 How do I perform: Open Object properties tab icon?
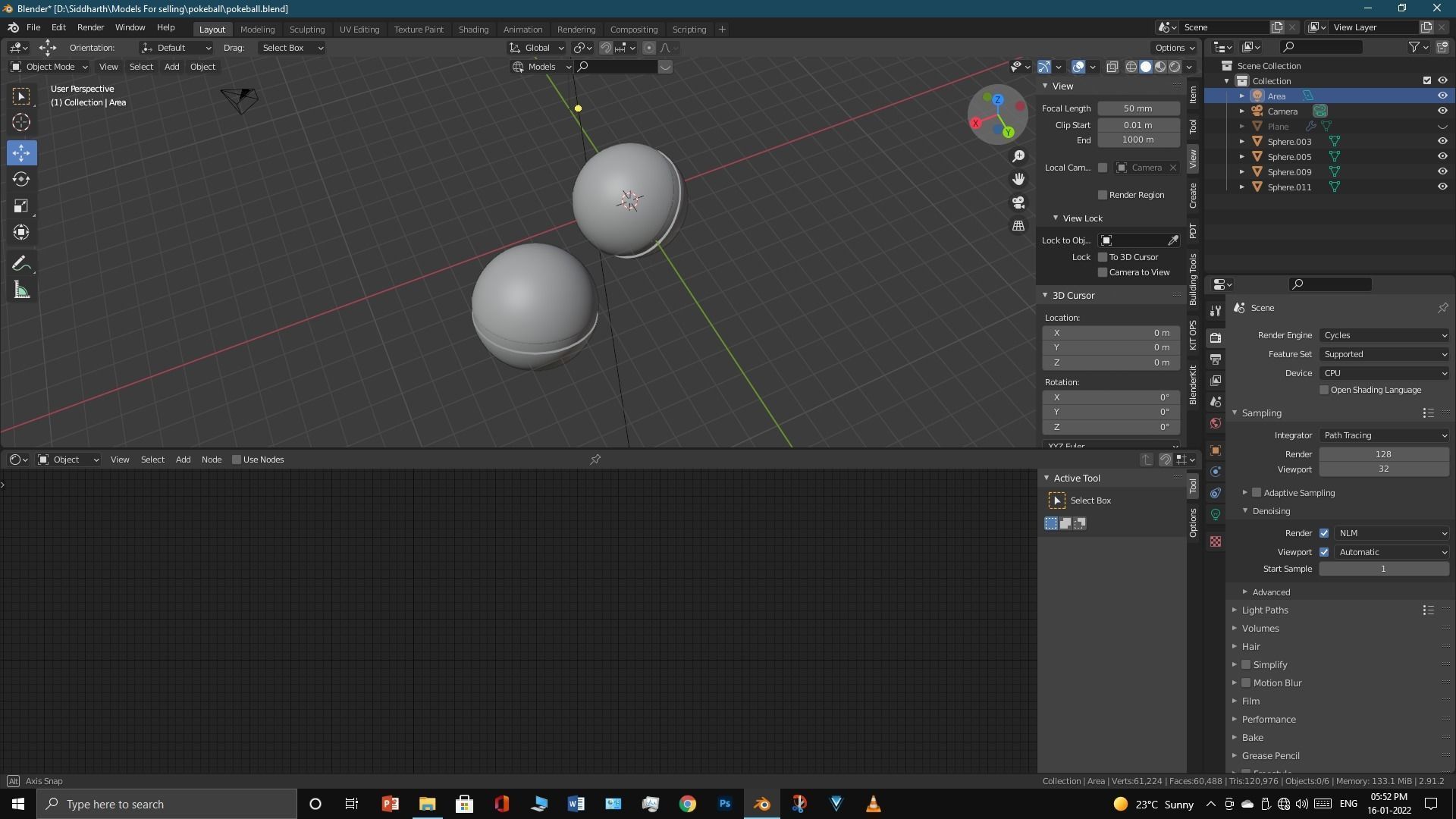(1216, 450)
